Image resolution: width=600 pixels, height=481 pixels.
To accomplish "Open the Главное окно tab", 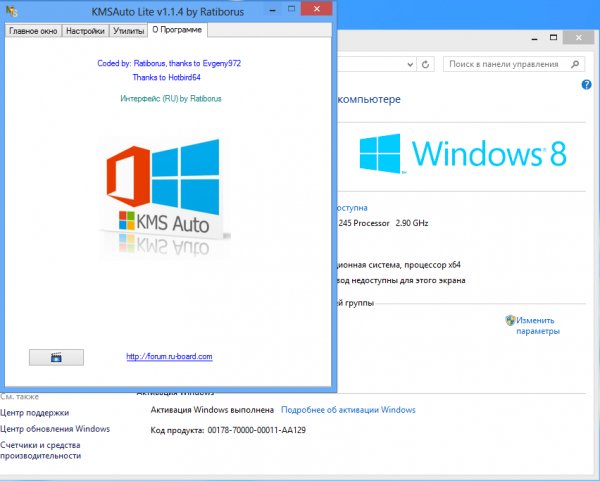I will click(x=33, y=31).
